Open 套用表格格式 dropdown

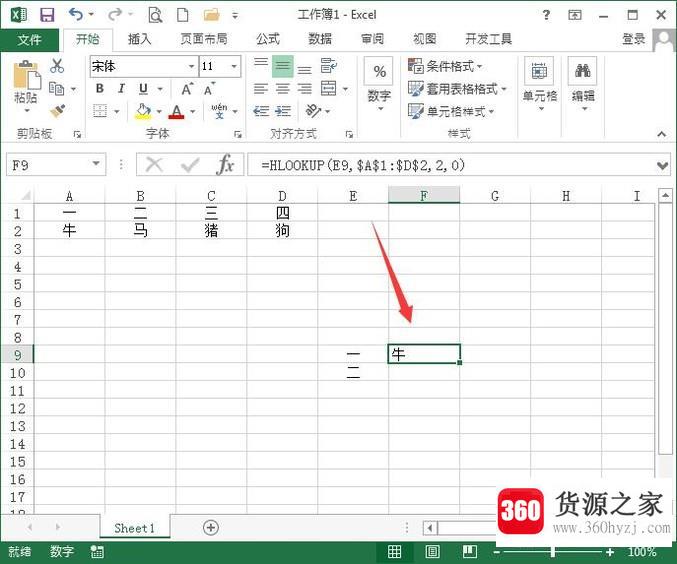(457, 89)
